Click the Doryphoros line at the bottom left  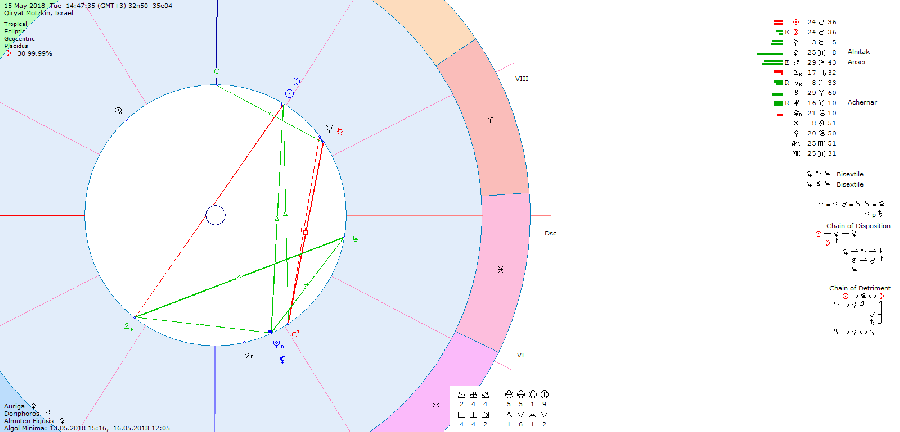point(27,413)
